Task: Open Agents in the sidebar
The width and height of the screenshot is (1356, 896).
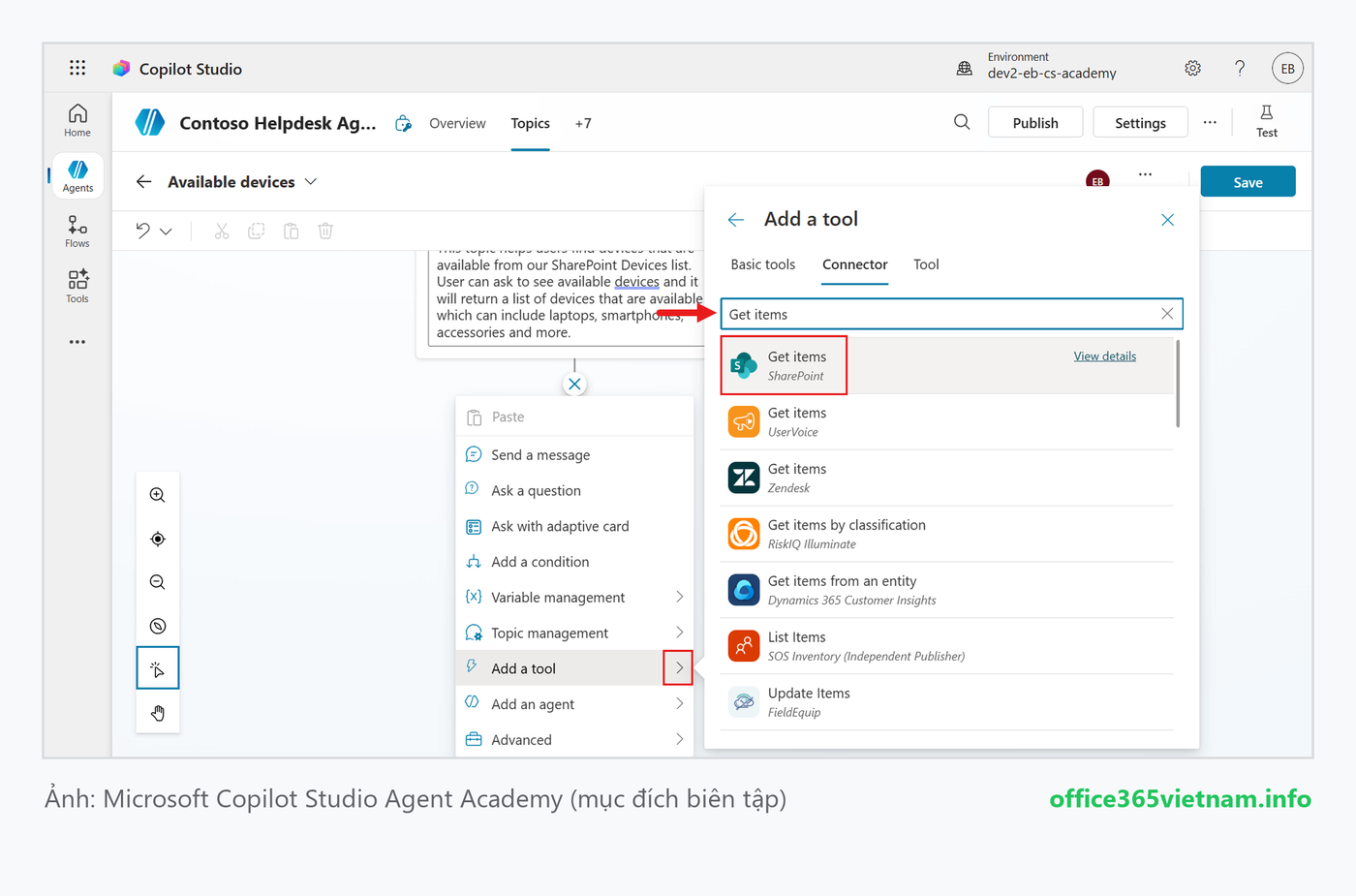Action: [x=77, y=176]
